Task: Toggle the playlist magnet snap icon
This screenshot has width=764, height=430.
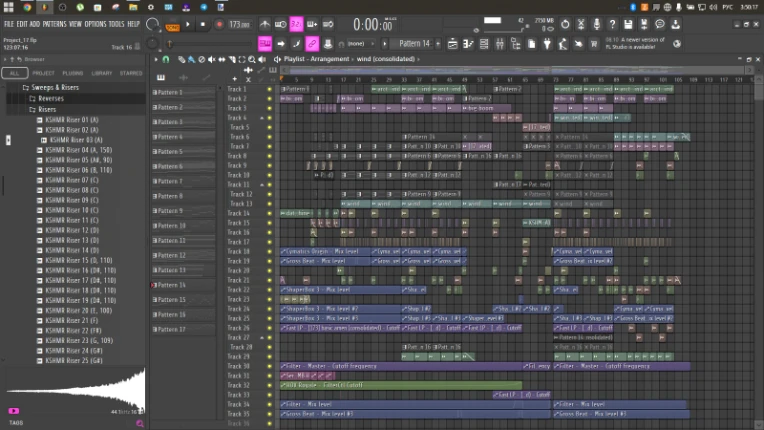Action: click(x=166, y=59)
